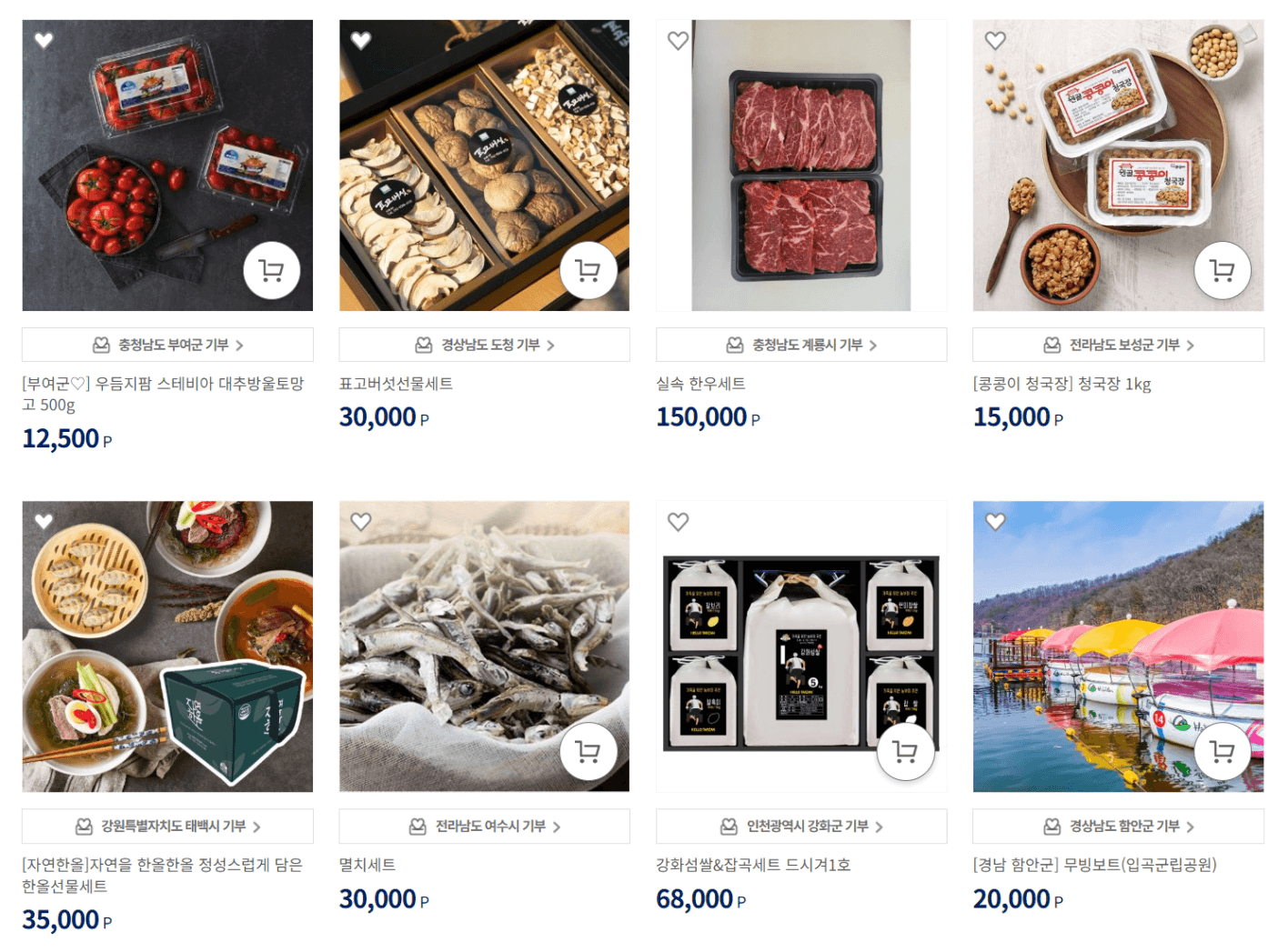Open 전라남도 보성군 기부 link

click(x=1118, y=345)
